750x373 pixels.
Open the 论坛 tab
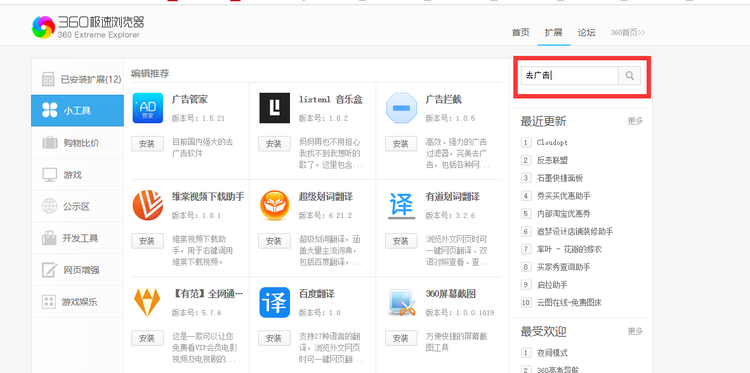(x=586, y=33)
